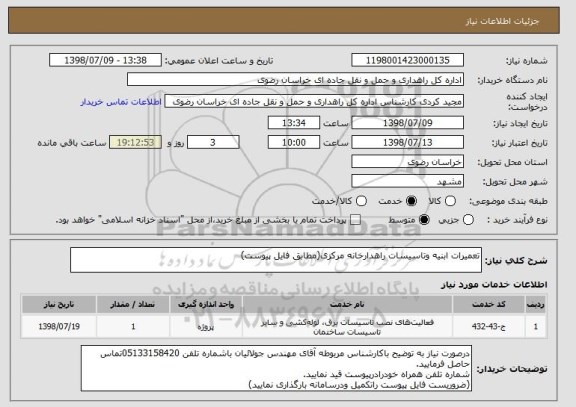
Task: Click the quantity cell showing 1
Action: [x=133, y=326]
